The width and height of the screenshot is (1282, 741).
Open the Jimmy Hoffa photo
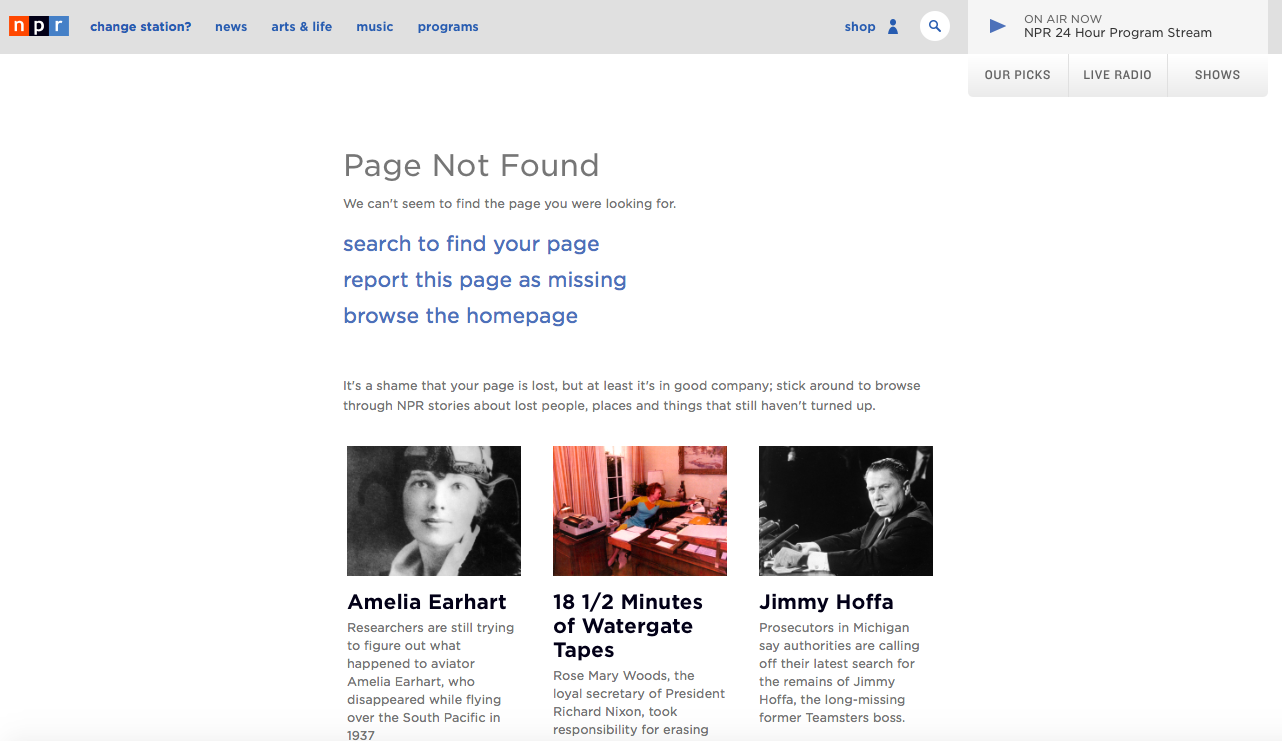click(x=846, y=511)
